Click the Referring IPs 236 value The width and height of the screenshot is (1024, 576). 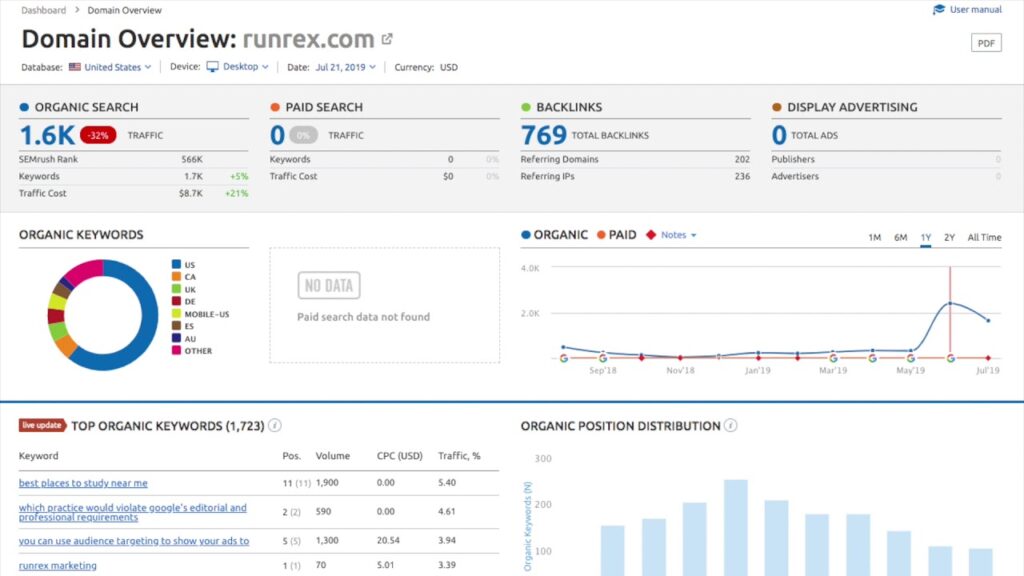[x=742, y=176]
